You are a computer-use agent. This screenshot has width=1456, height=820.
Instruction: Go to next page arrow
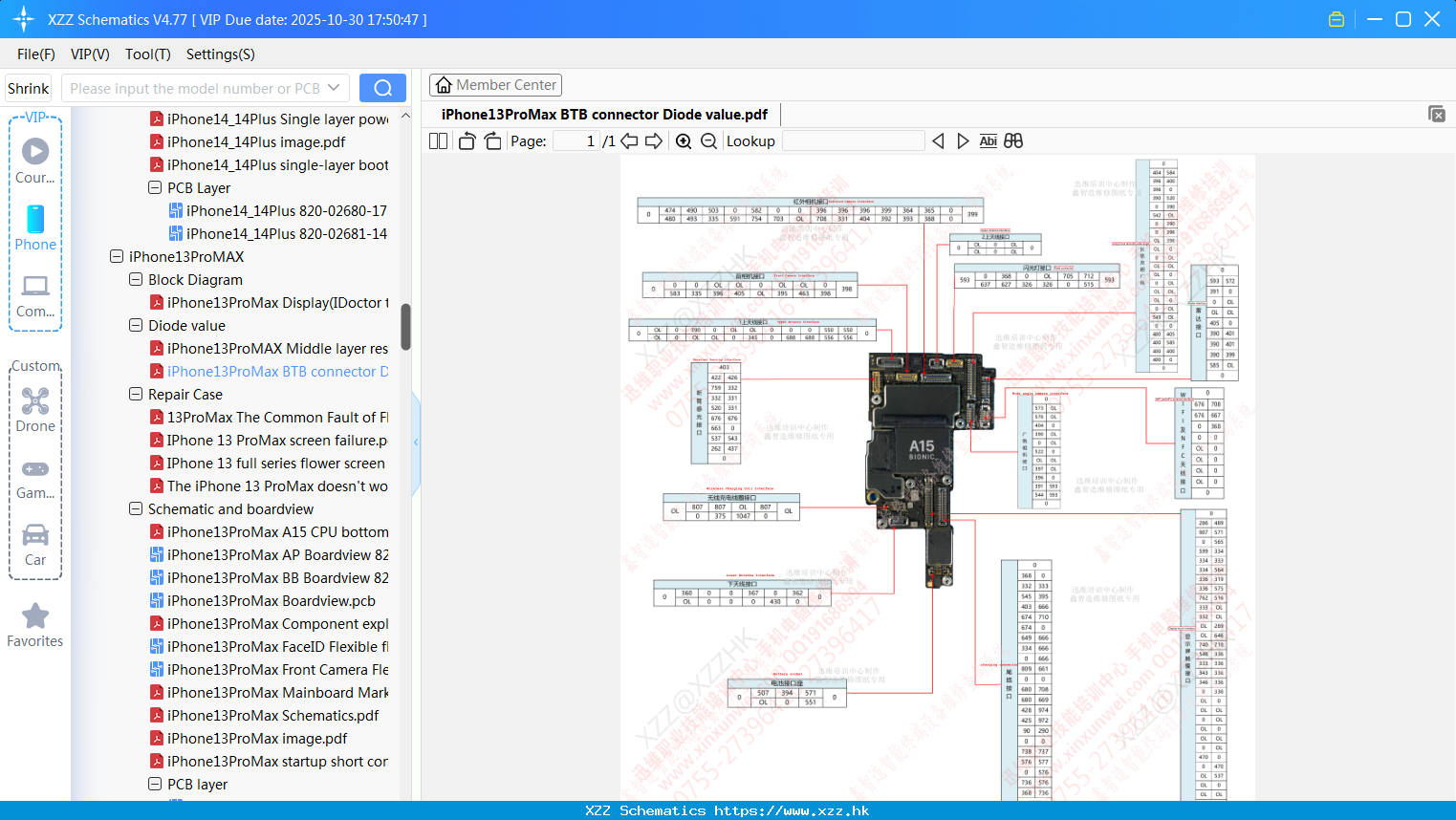click(654, 140)
